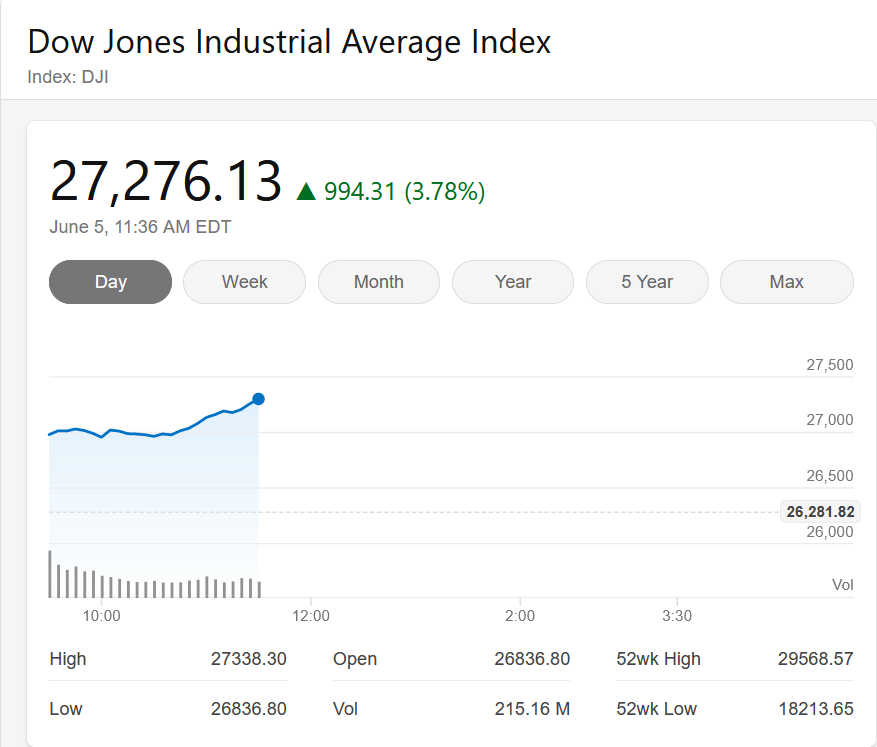Select the Max time range

click(x=786, y=282)
